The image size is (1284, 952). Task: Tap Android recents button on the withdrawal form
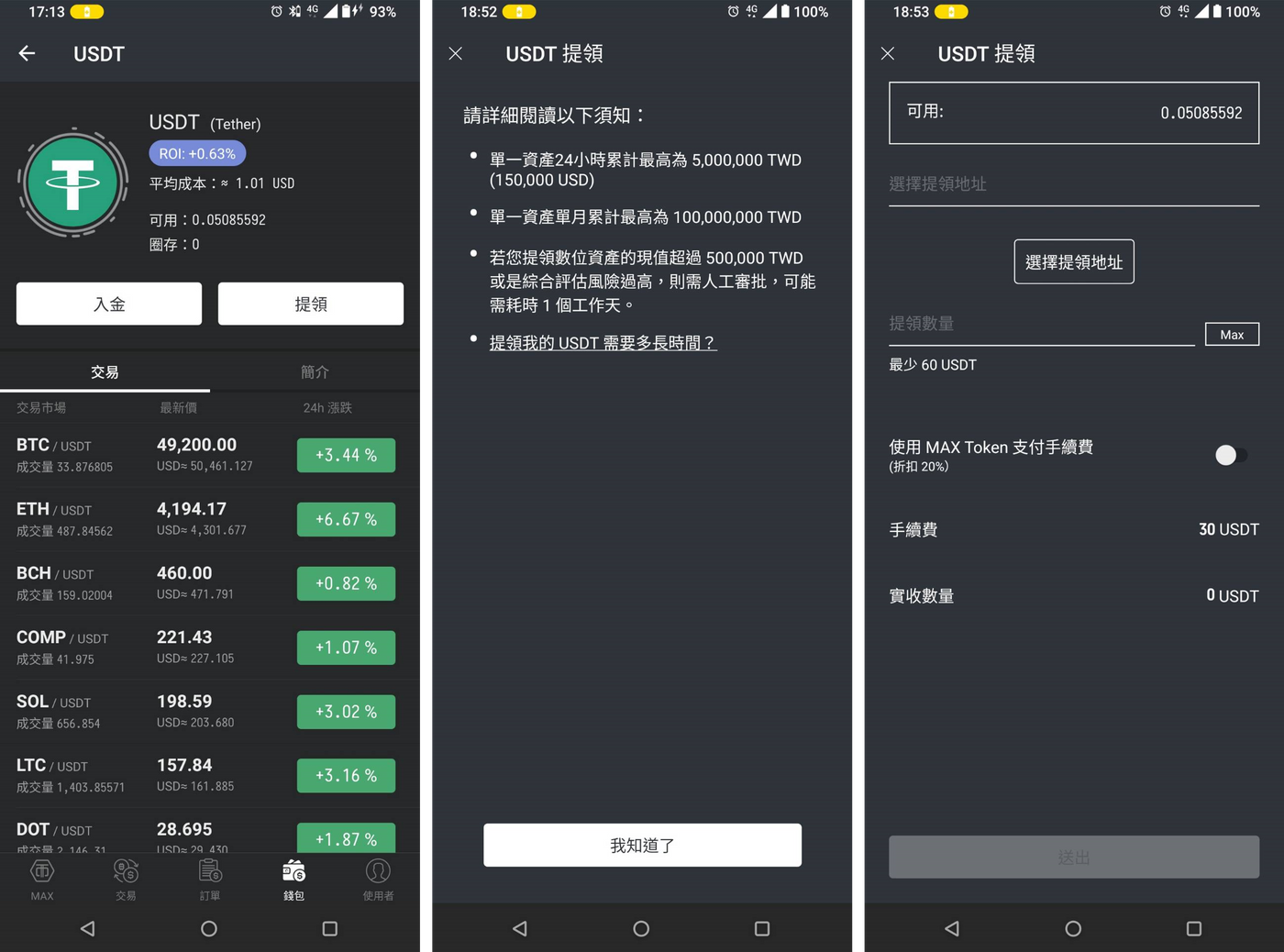pos(1194,928)
